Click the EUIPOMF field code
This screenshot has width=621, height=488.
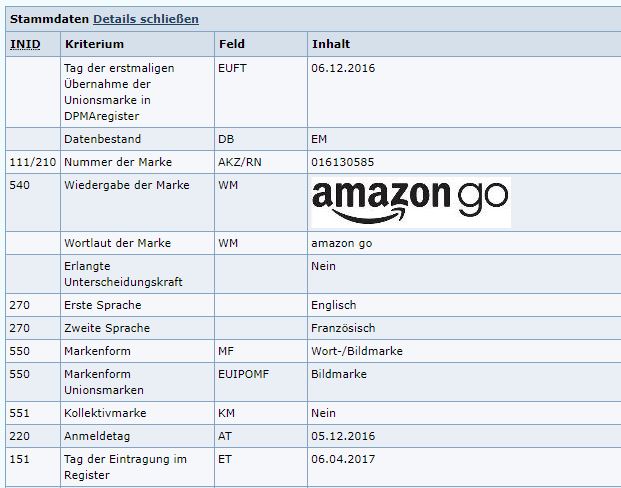coord(243,374)
